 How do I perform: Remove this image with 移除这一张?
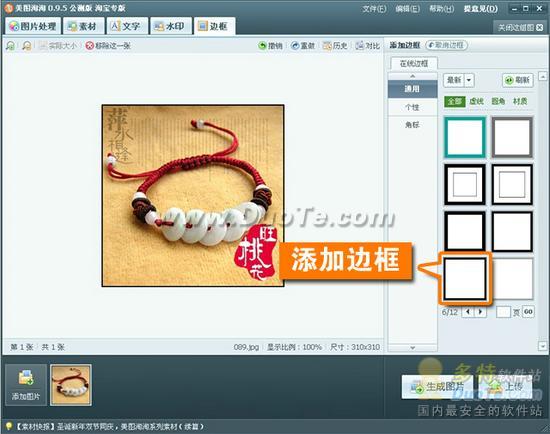pyautogui.click(x=108, y=46)
